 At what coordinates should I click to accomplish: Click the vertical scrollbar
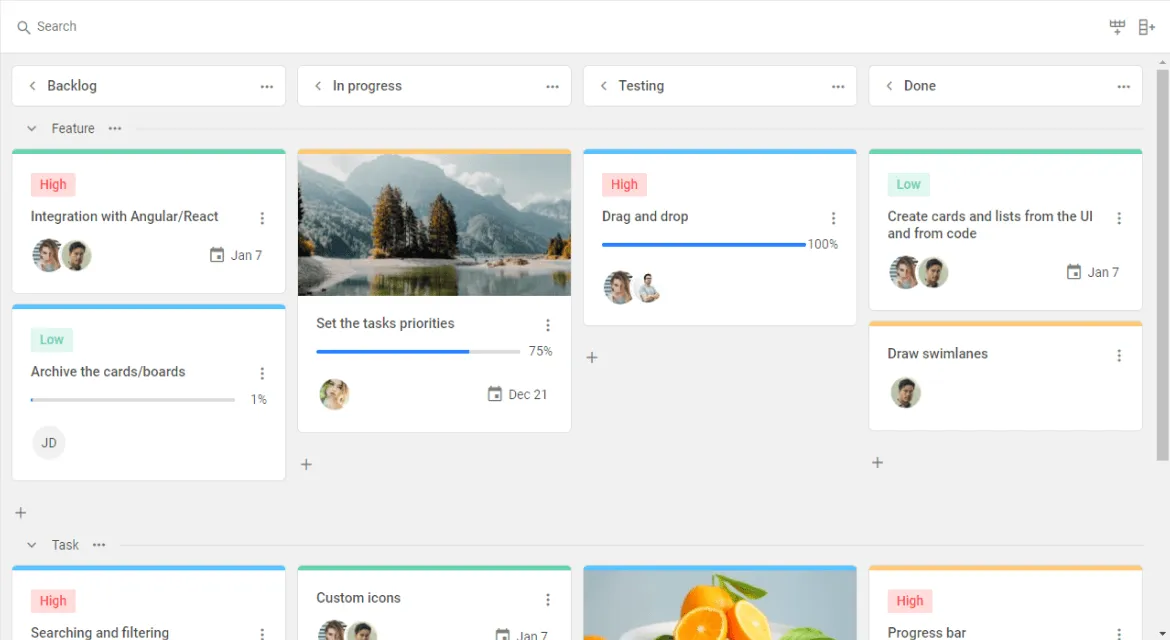point(1163,265)
